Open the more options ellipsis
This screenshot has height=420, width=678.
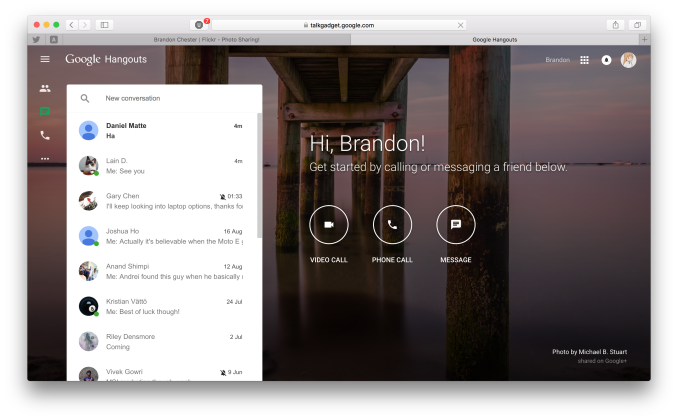(45, 159)
